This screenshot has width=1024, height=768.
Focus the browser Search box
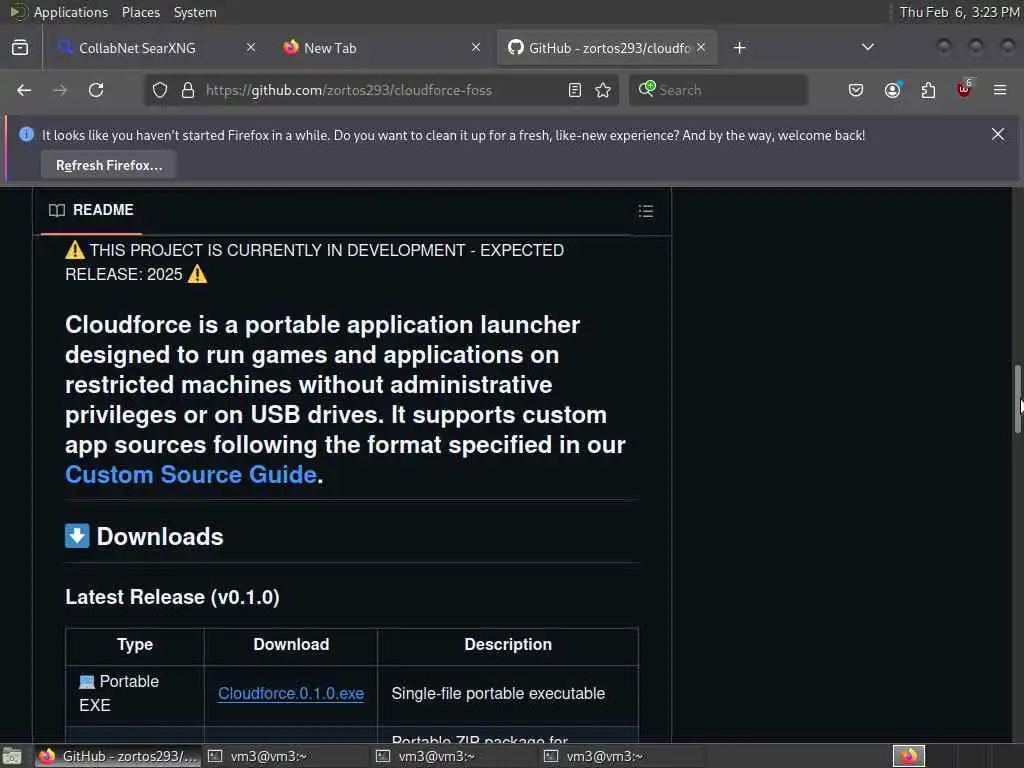tap(718, 90)
